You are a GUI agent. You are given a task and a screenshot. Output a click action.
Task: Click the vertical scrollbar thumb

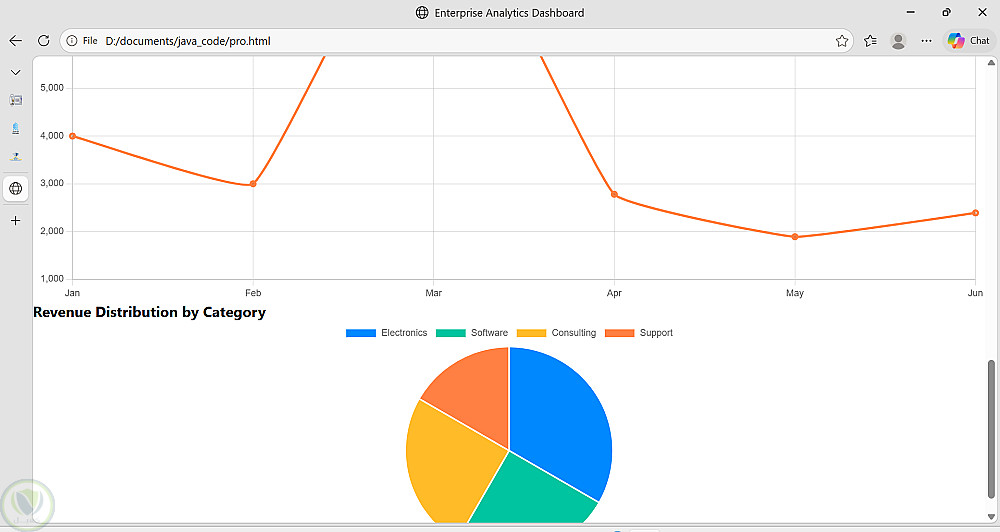point(991,429)
